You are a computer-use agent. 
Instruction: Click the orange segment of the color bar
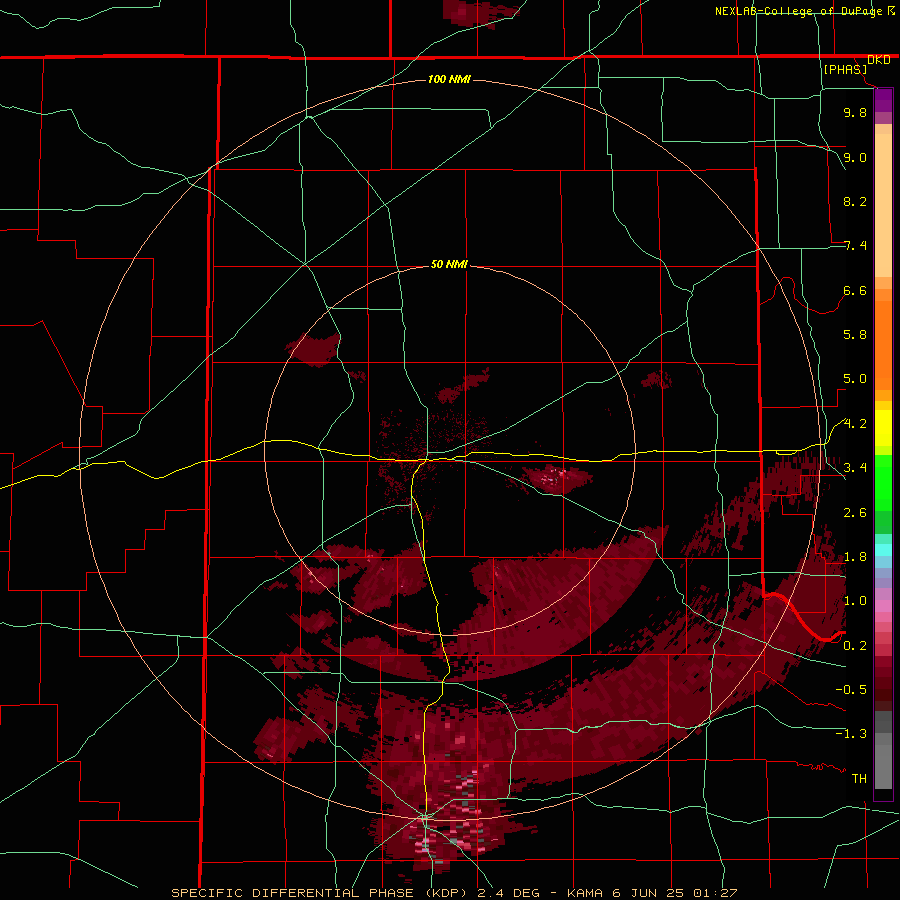(883, 344)
